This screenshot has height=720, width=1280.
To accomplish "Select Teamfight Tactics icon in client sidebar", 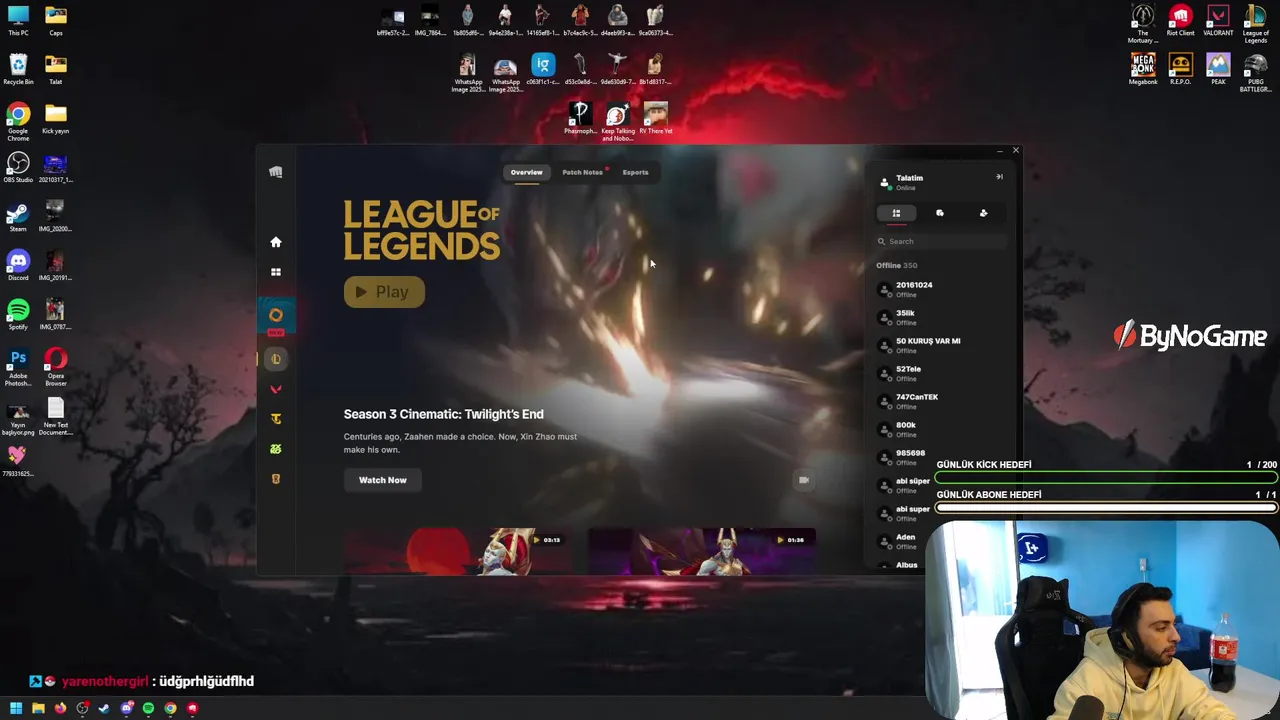I will pos(276,419).
